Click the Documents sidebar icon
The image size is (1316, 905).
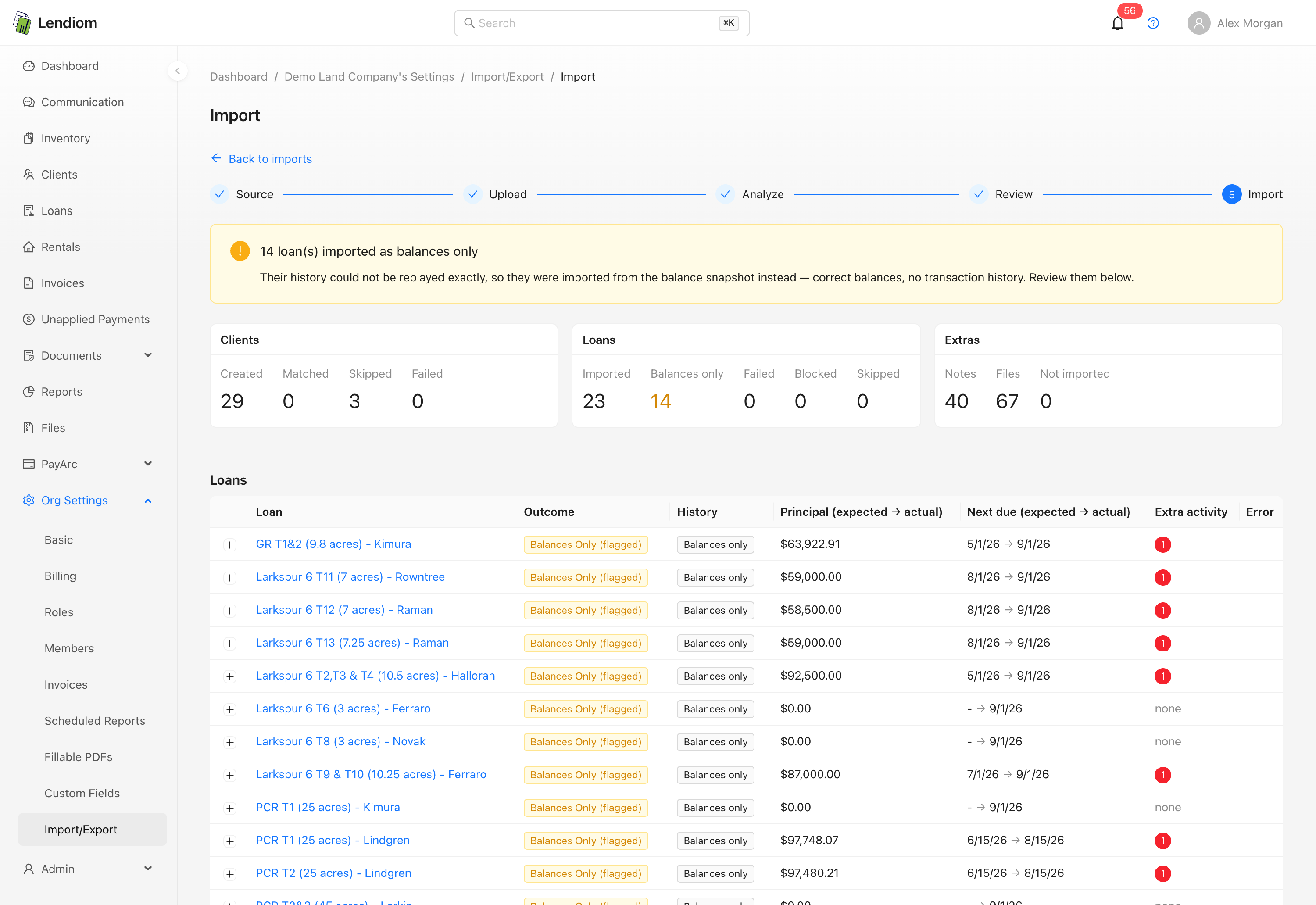[x=29, y=355]
